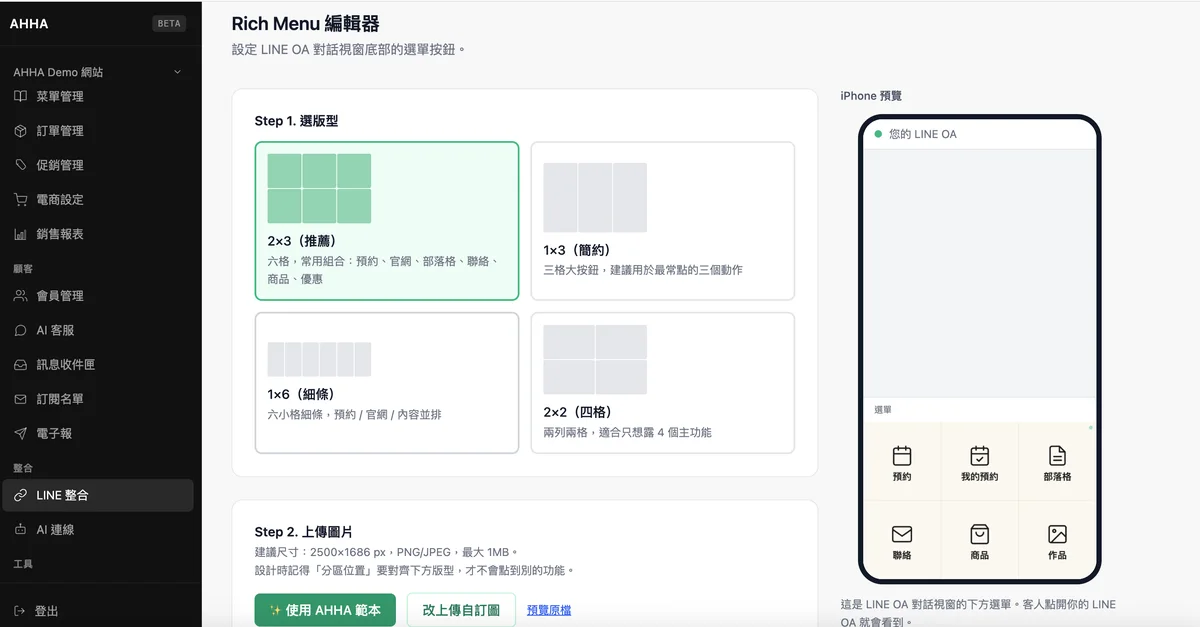Click the 訊息收件匣 inbox icon
This screenshot has width=1200, height=627.
[20, 365]
